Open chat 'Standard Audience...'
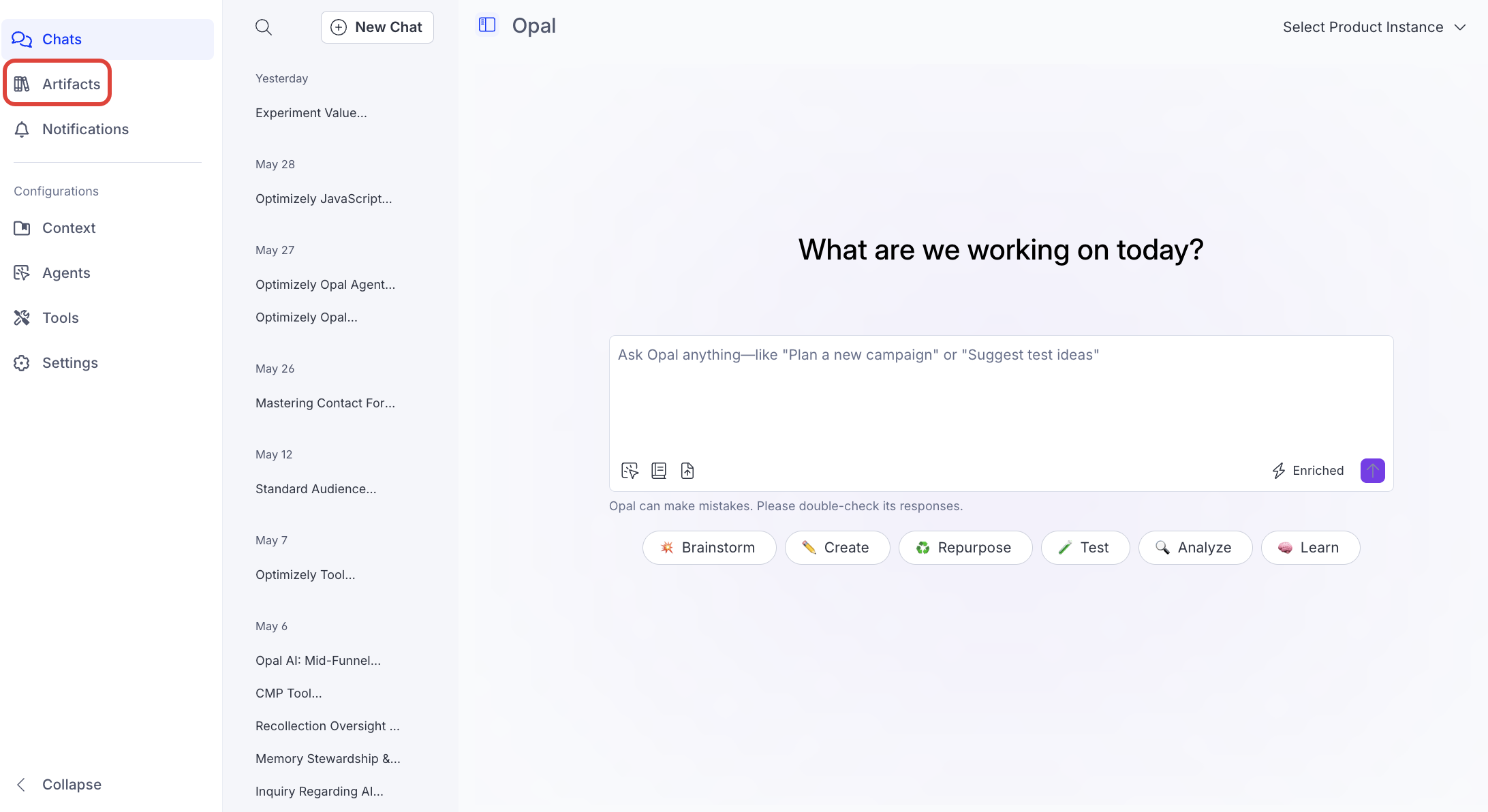 pyautogui.click(x=316, y=489)
